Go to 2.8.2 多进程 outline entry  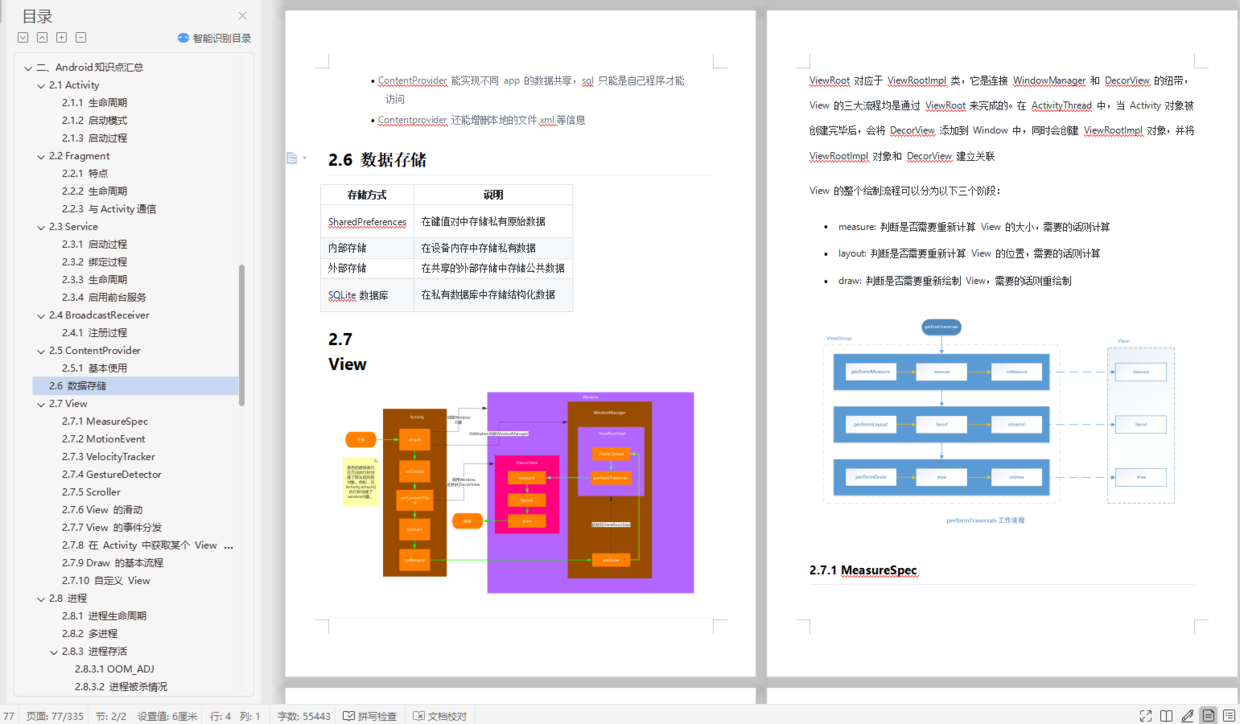coord(89,634)
